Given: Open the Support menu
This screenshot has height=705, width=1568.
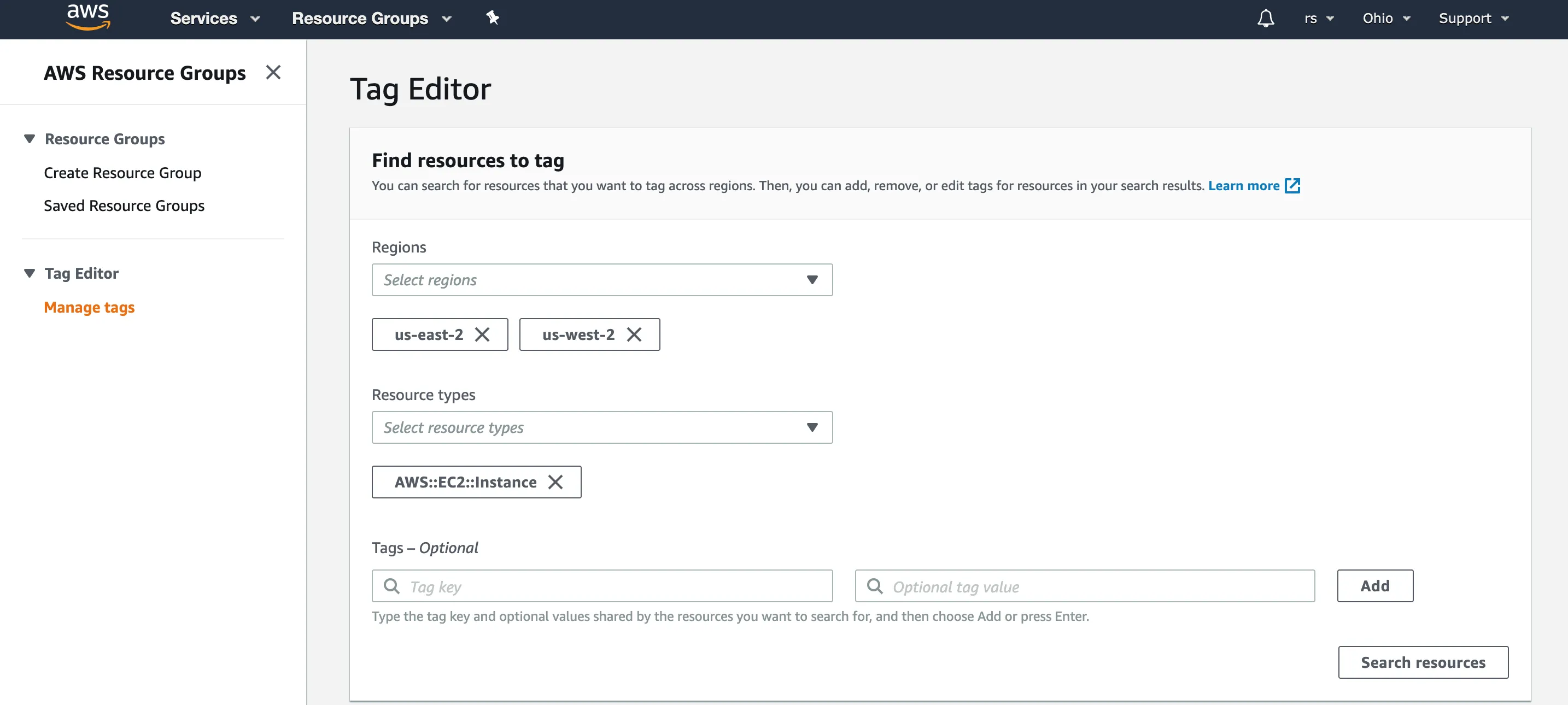Looking at the screenshot, I should (x=1473, y=18).
